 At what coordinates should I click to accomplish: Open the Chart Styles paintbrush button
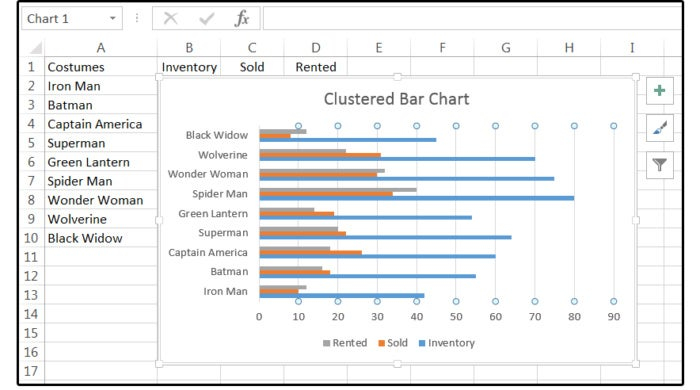coord(659,128)
